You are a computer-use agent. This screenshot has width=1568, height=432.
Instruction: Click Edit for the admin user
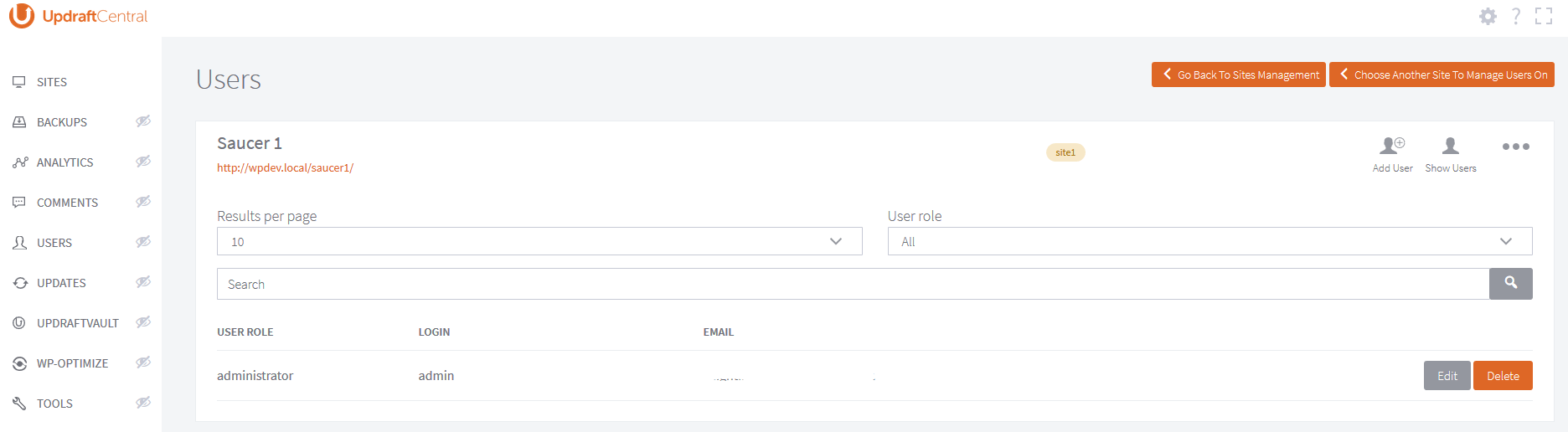(1447, 376)
